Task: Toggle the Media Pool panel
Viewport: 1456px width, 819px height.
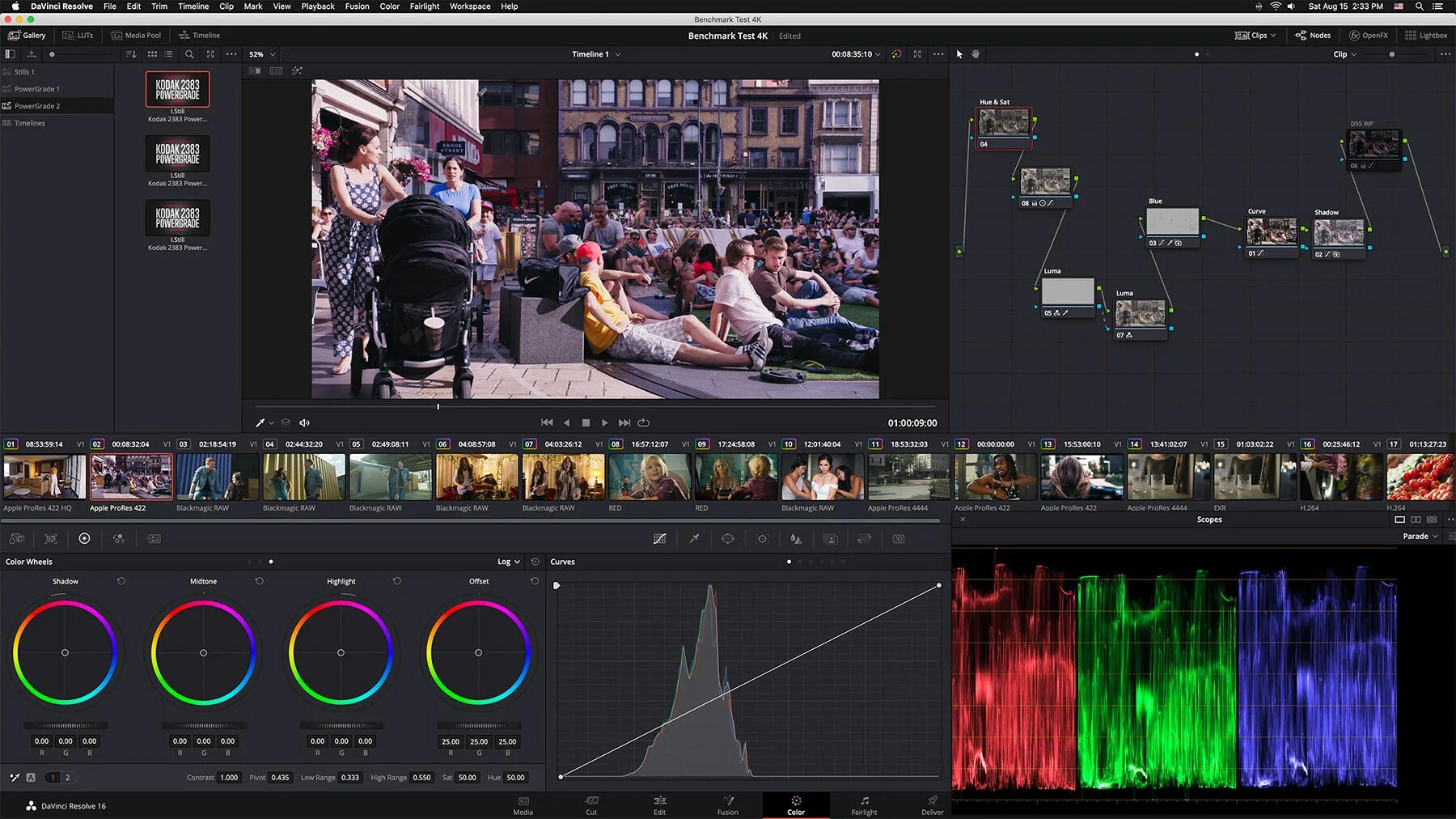Action: [x=136, y=36]
